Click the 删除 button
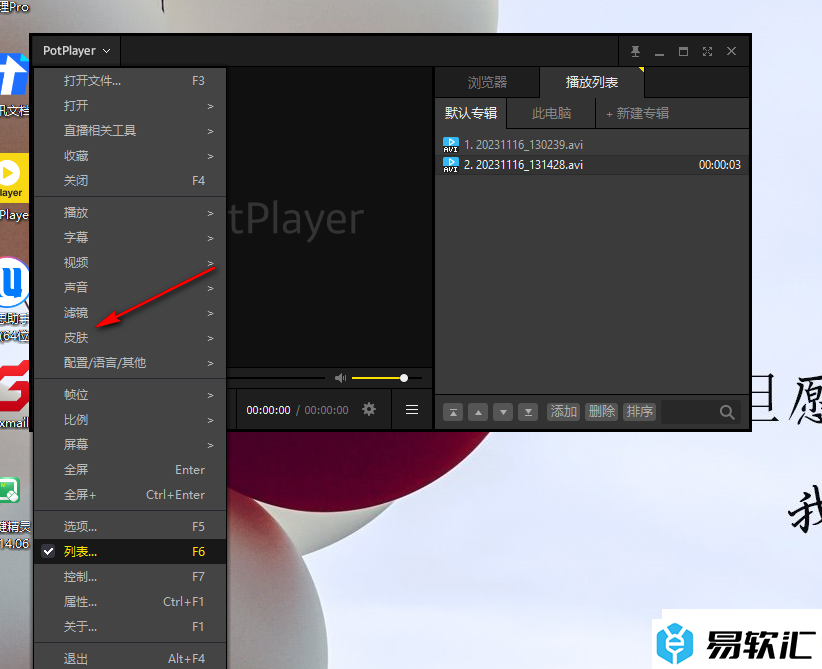 (x=602, y=412)
